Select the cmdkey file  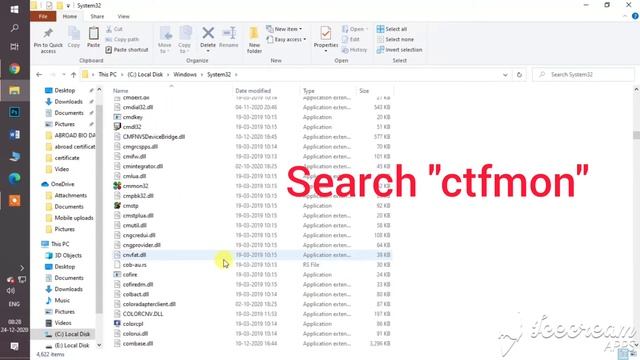coord(132,117)
